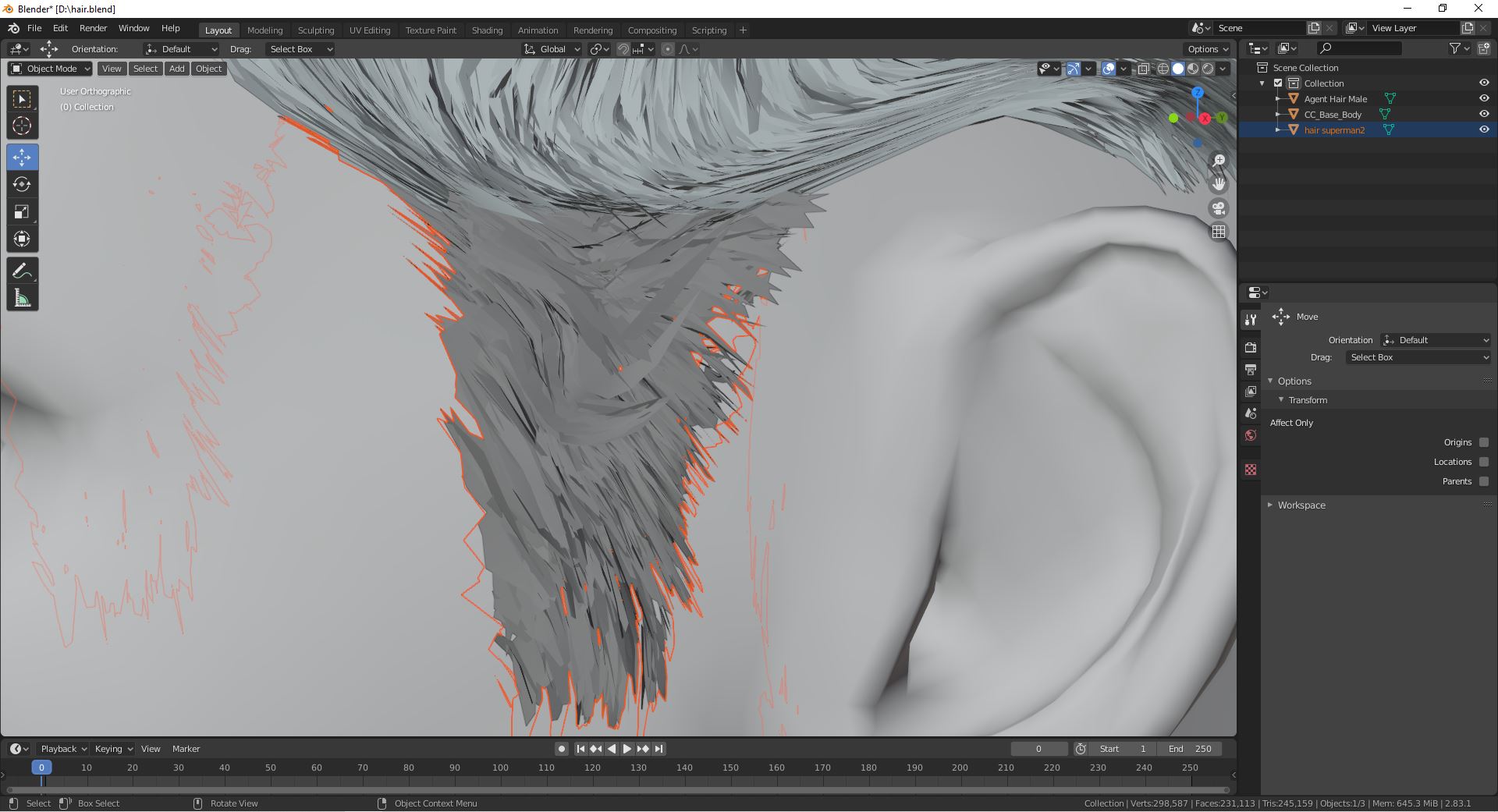Open the Scene properties tab
This screenshot has width=1498, height=812.
tap(1251, 413)
